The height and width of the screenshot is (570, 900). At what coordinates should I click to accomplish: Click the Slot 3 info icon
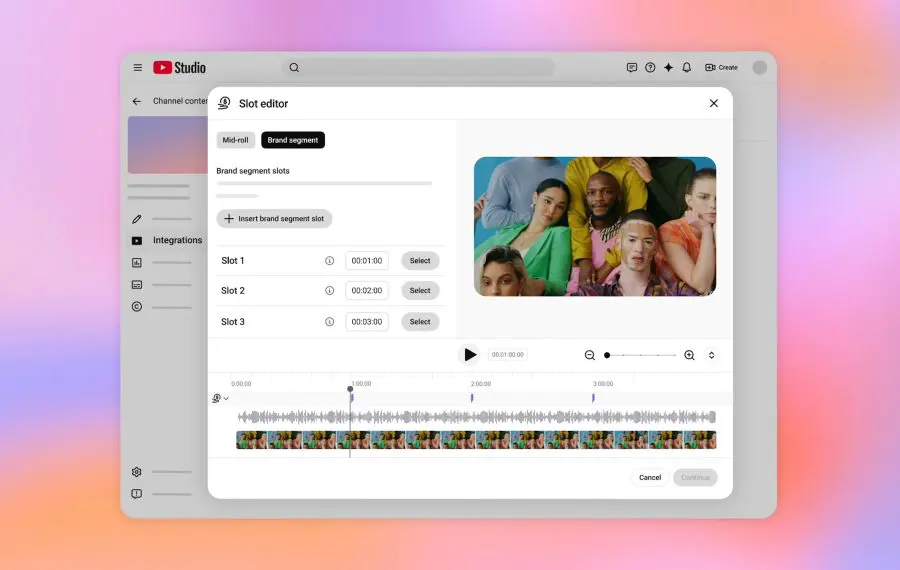[329, 322]
